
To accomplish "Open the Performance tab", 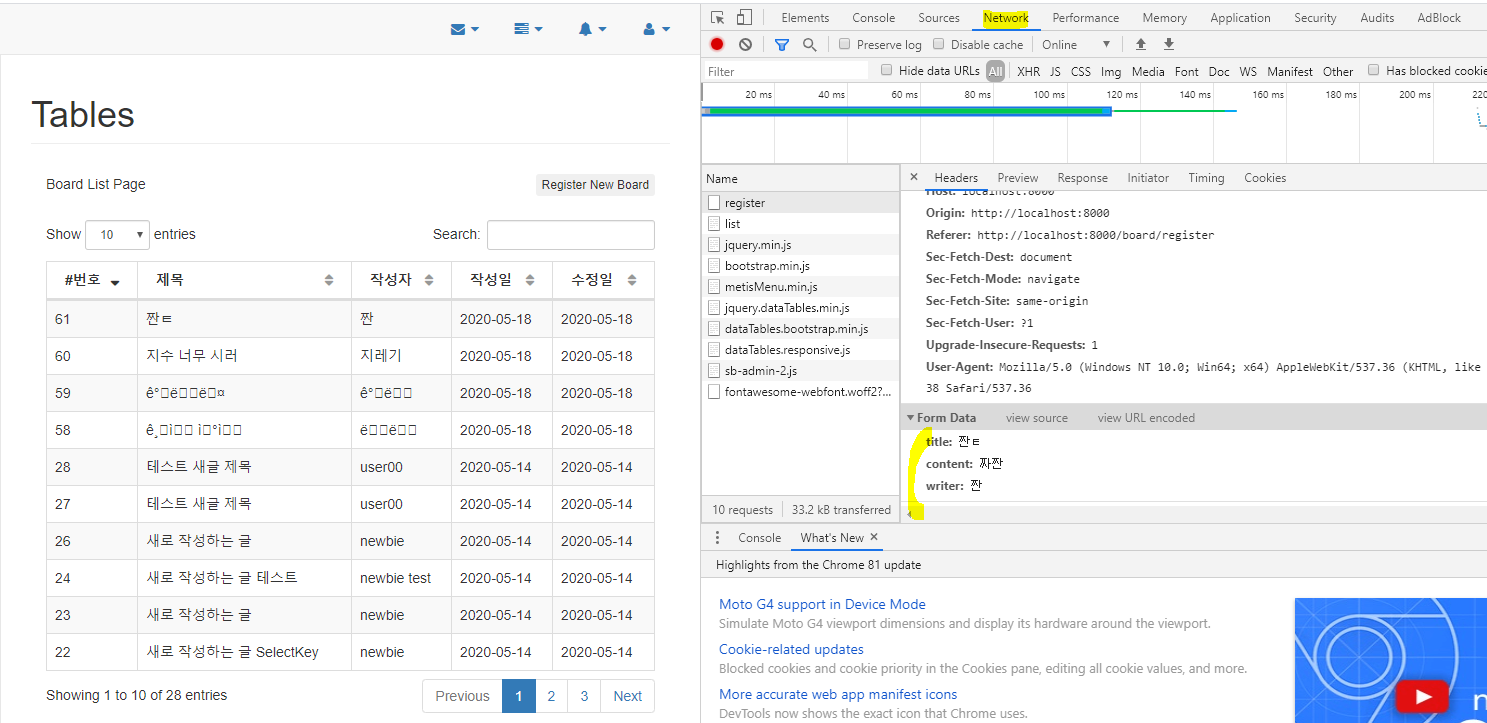I will 1085,18.
